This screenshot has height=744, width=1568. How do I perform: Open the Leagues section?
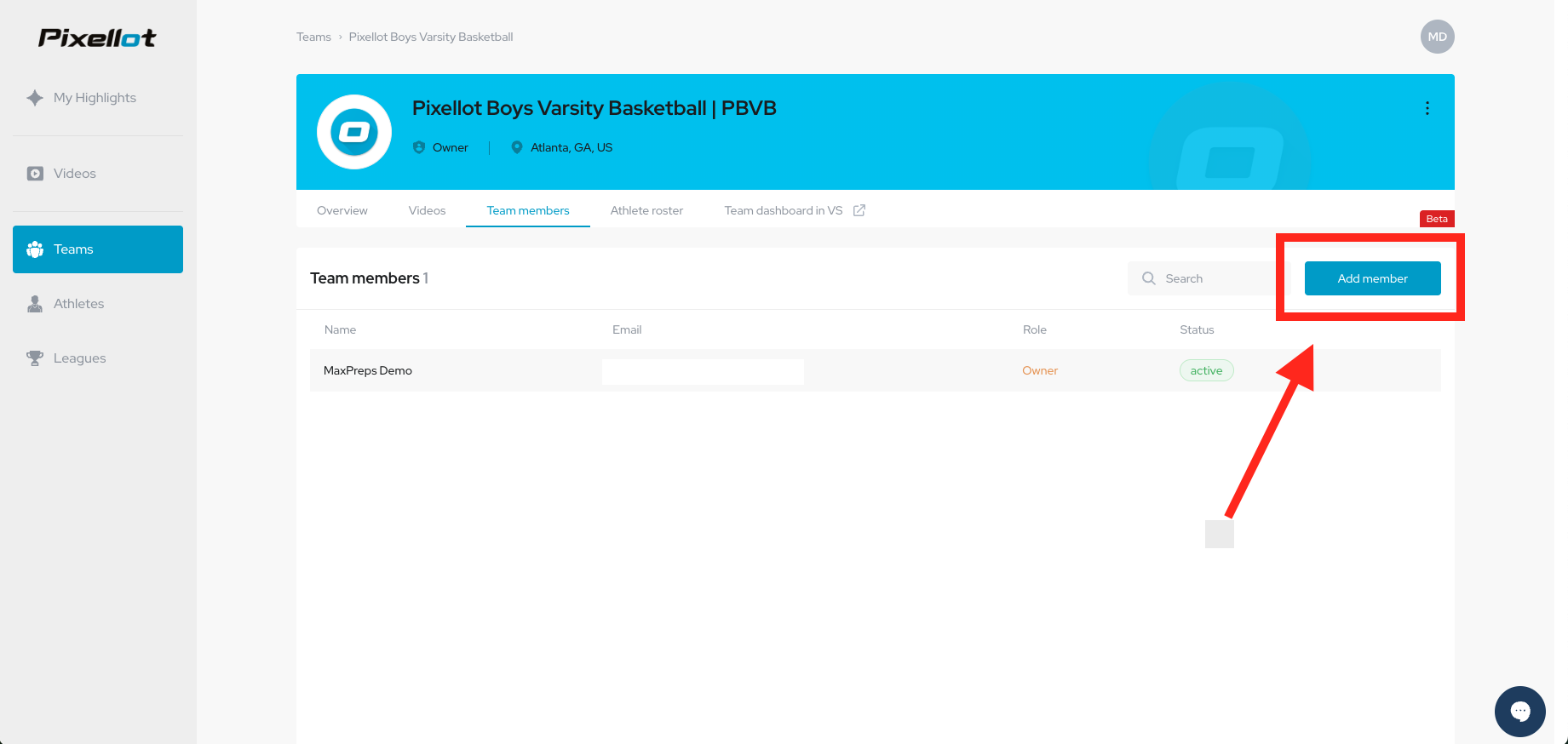80,358
